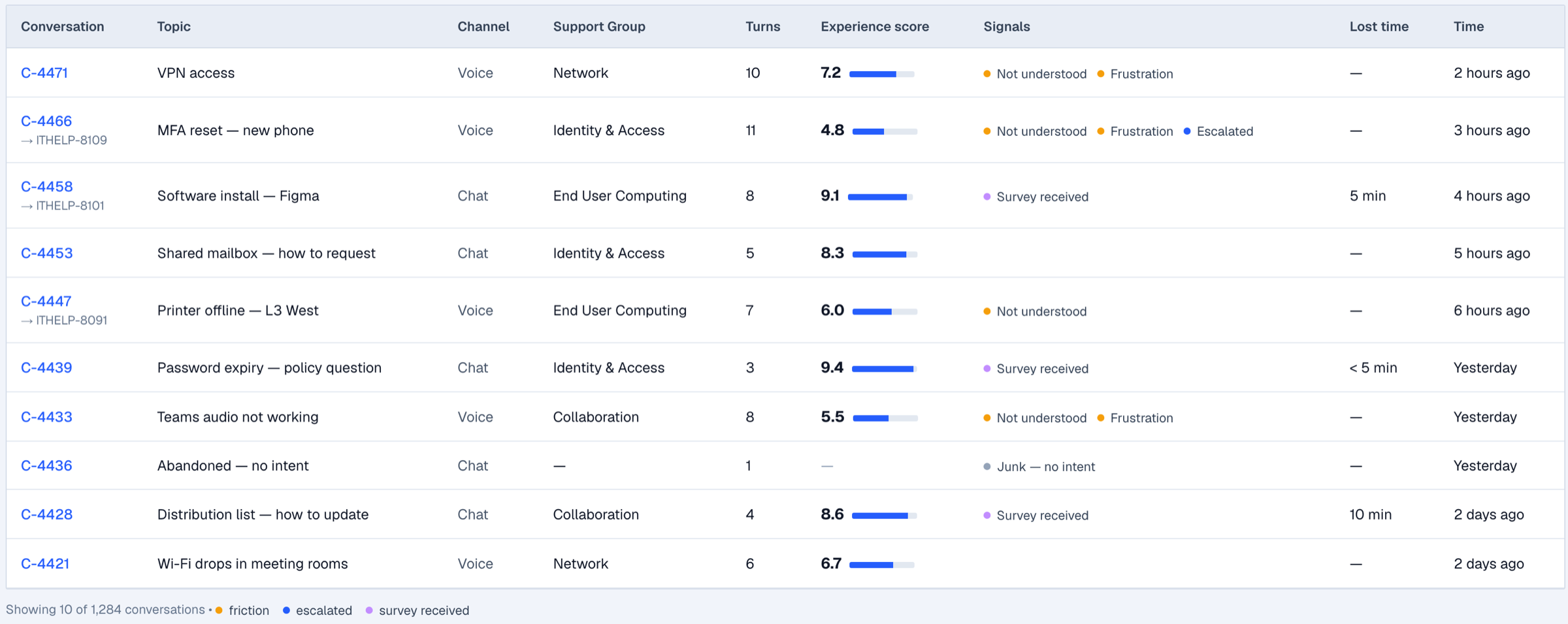
Task: Click the experience score bar for 4.8
Action: (x=885, y=132)
